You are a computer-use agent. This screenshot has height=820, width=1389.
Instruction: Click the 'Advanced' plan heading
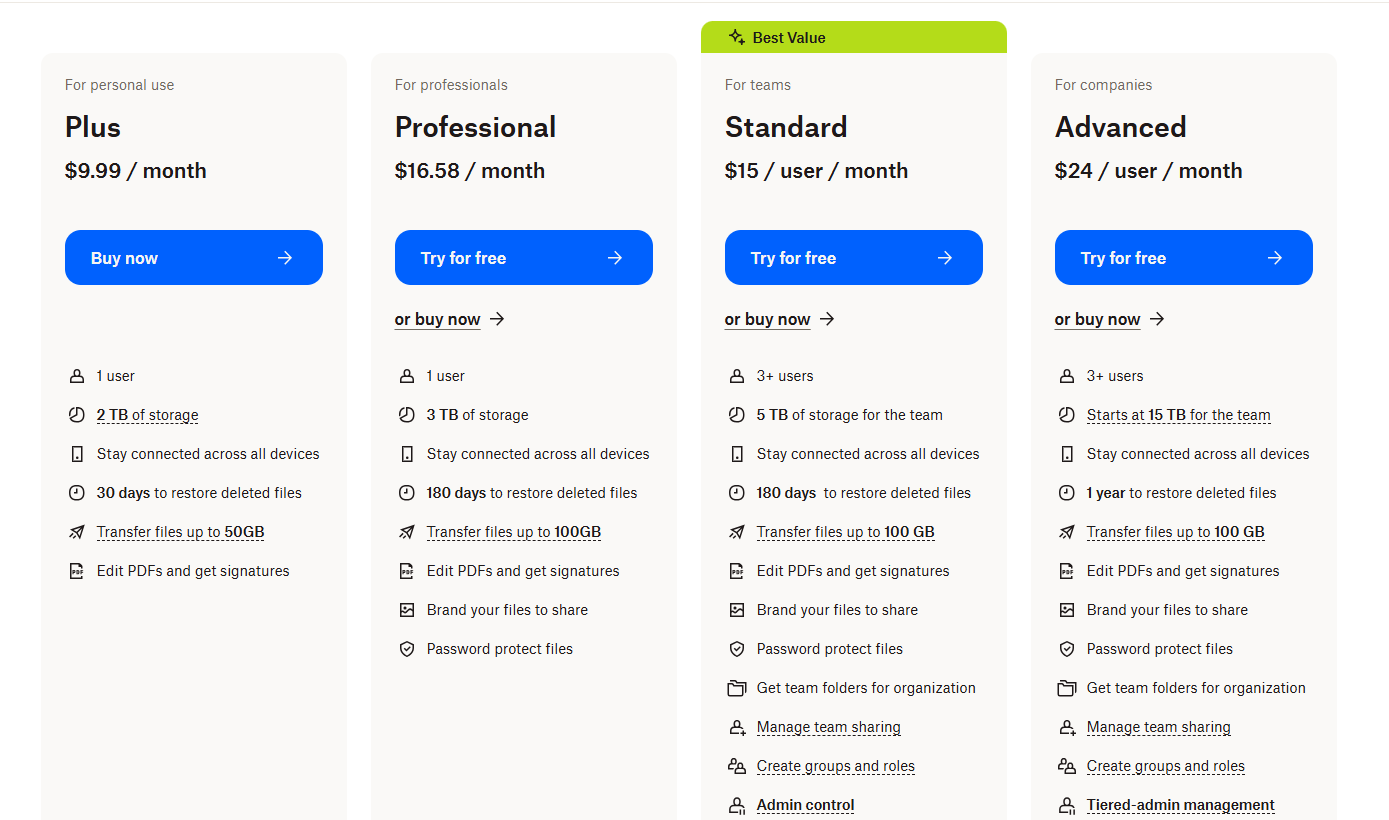pos(1121,127)
